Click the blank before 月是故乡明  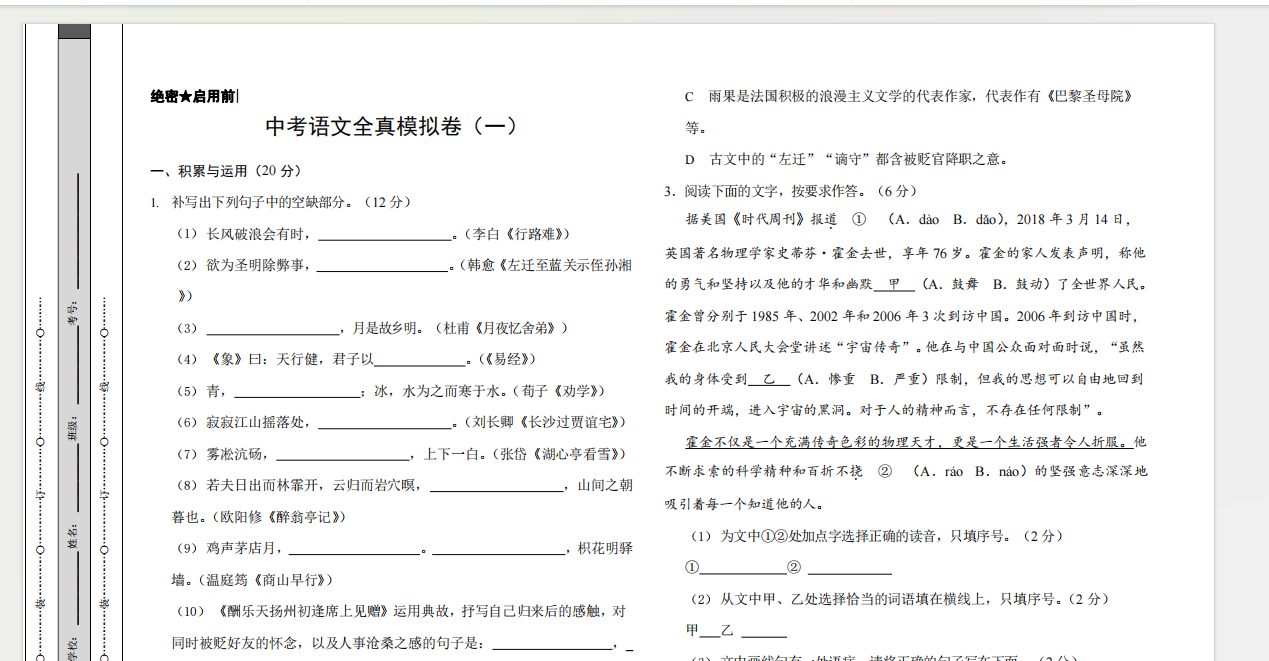tap(274, 329)
